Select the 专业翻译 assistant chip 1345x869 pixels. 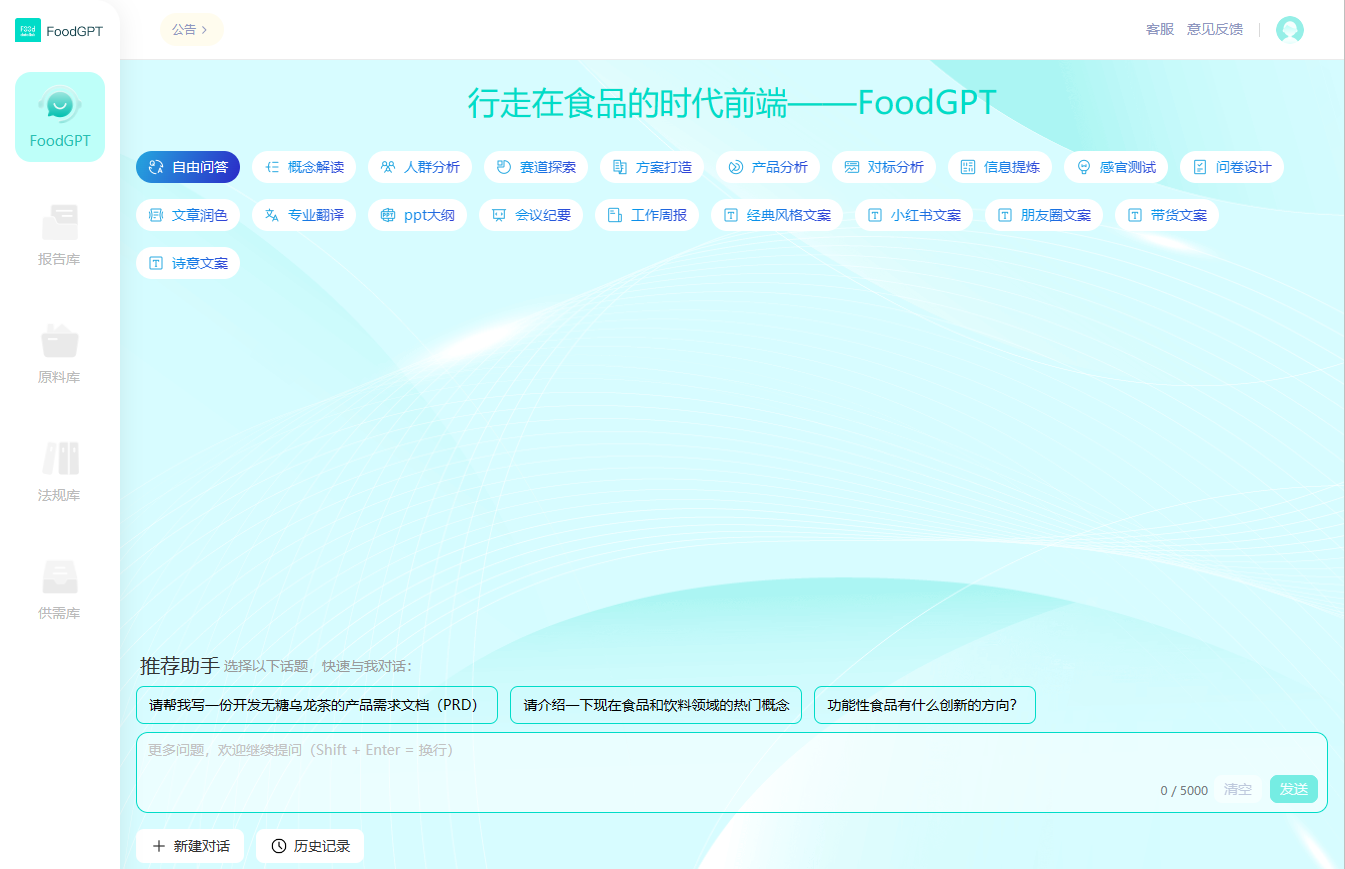tap(304, 215)
